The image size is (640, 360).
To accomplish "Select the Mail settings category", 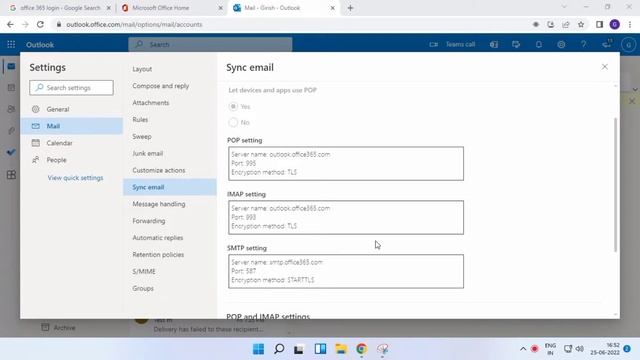I will [71, 126].
